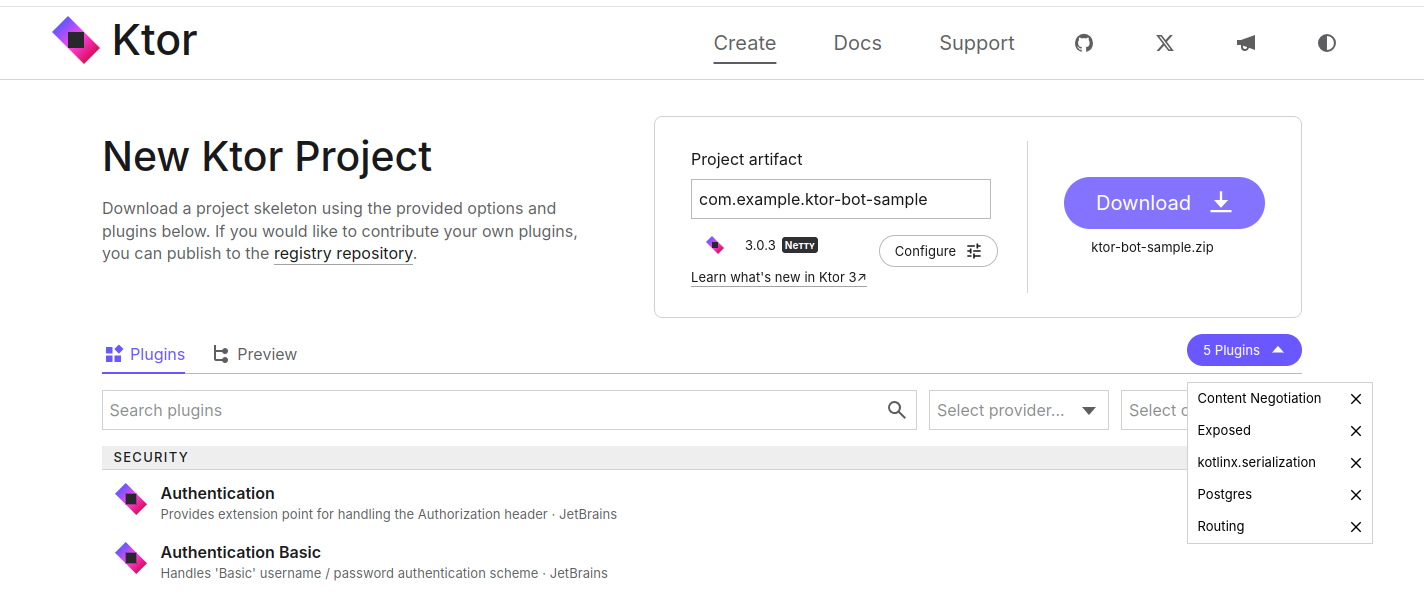Collapse the 5 Plugins dropdown

(1244, 350)
